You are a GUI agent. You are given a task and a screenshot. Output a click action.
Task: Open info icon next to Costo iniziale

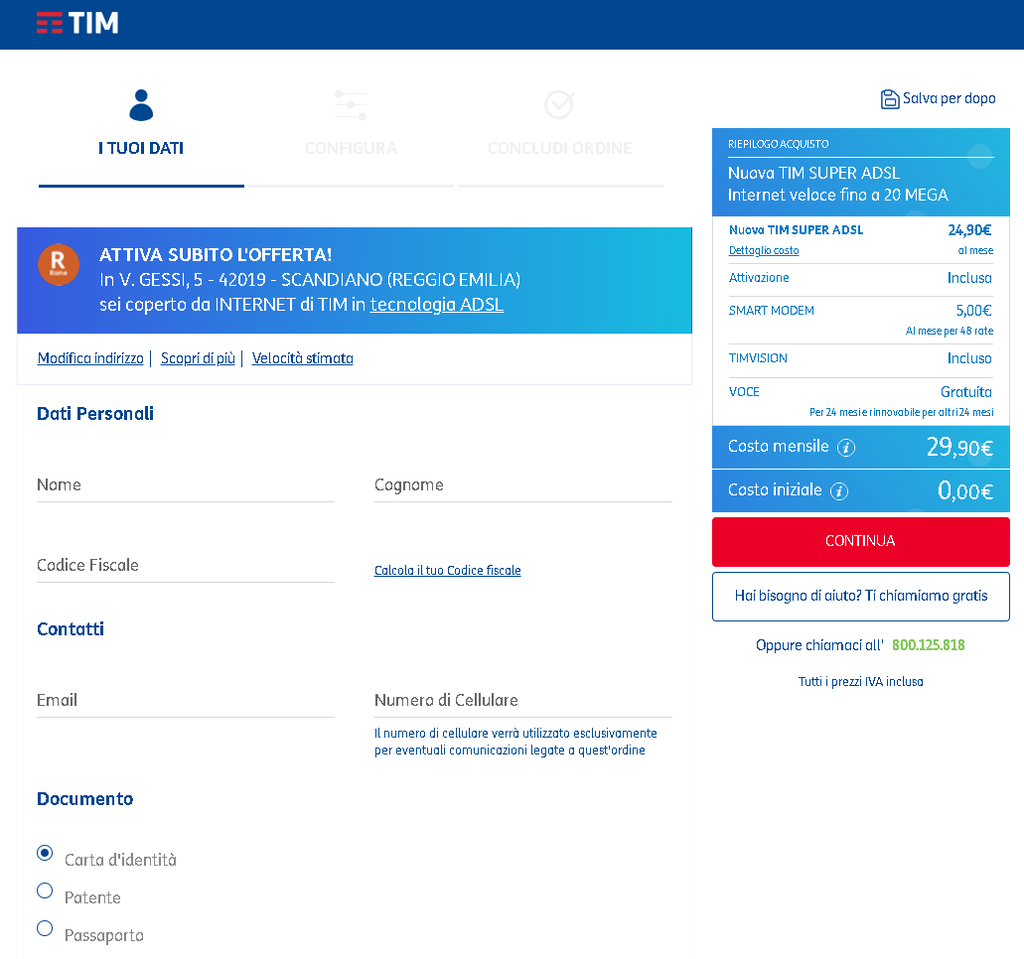[x=839, y=491]
